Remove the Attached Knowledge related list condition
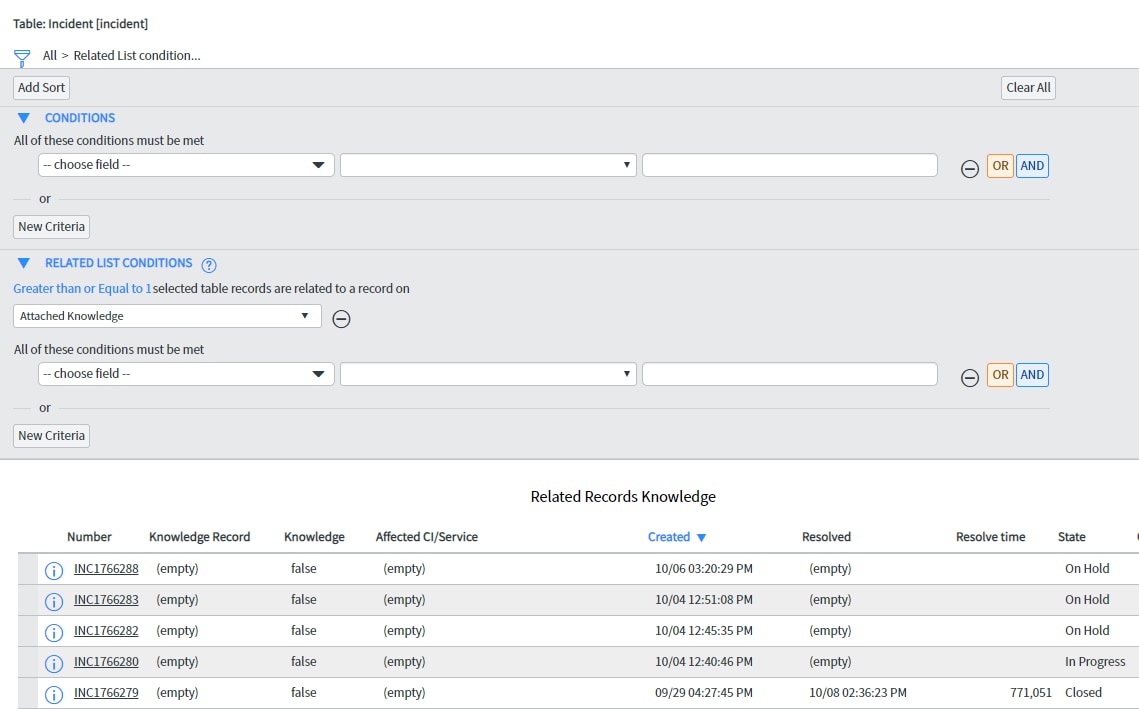 pyautogui.click(x=341, y=318)
